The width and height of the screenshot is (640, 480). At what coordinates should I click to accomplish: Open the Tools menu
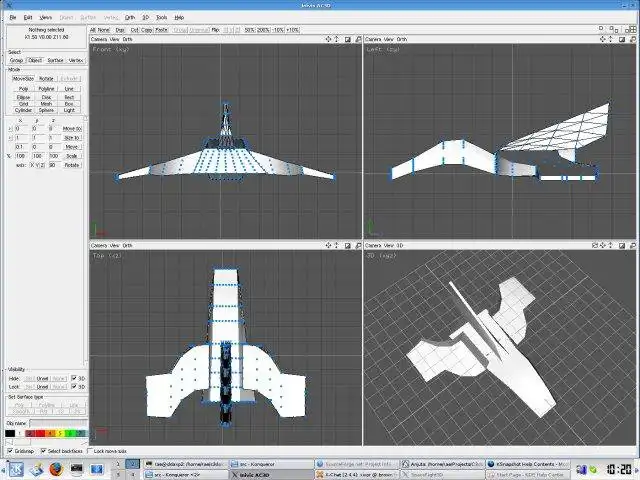tap(162, 18)
